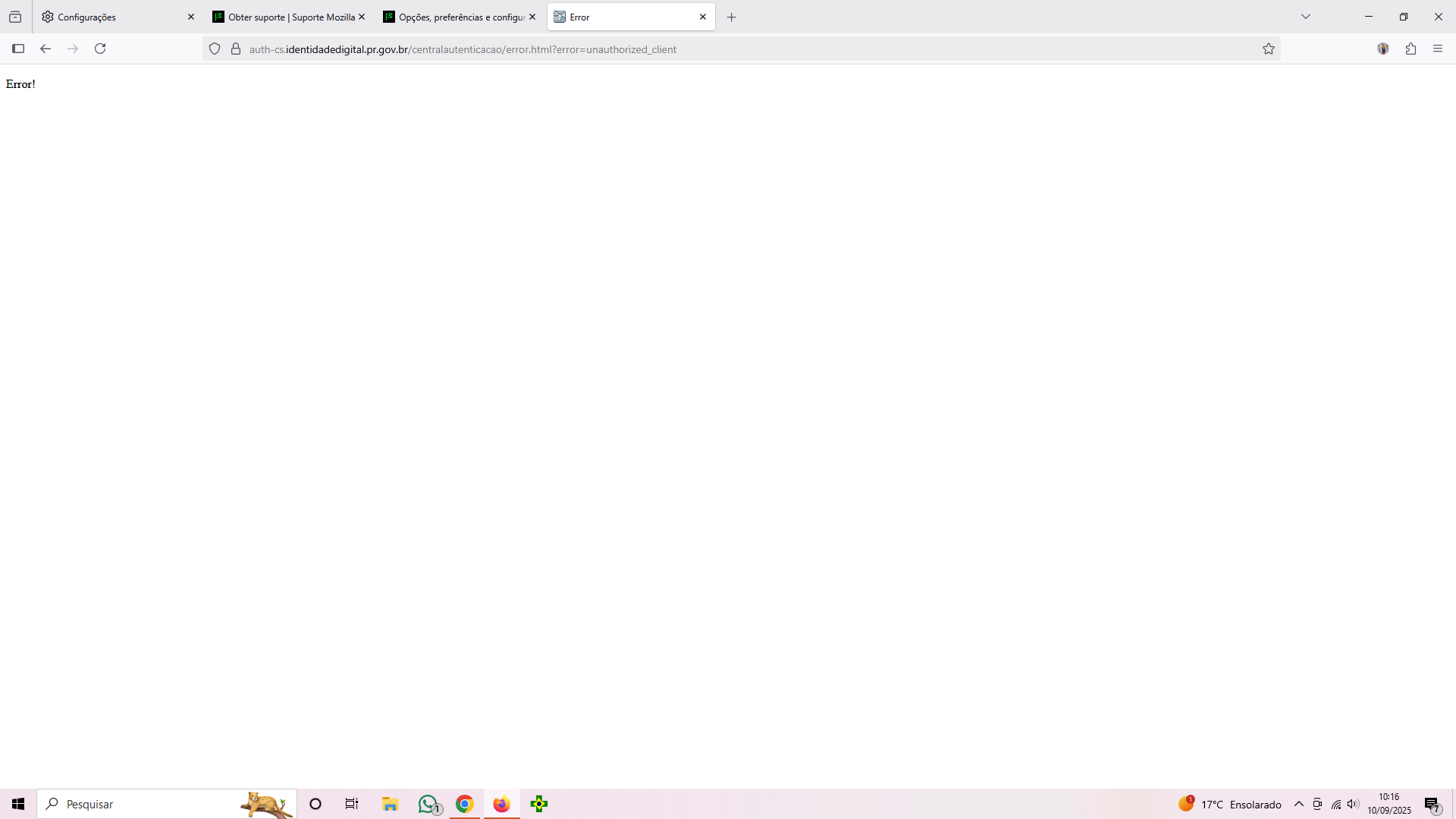Open a new tab with plus button
The width and height of the screenshot is (1456, 819).
coord(732,17)
